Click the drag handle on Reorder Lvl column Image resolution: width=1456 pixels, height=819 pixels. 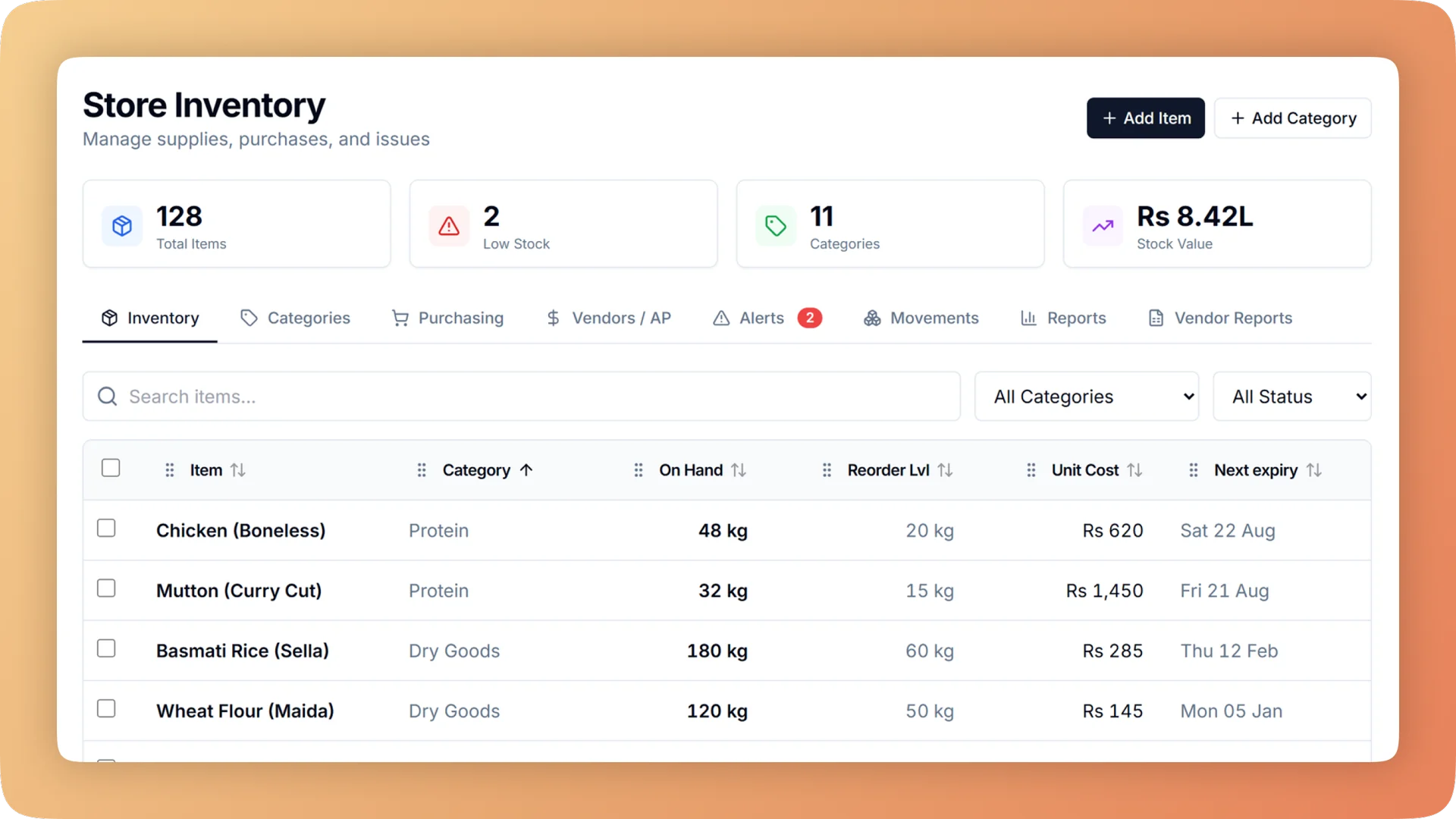(827, 470)
